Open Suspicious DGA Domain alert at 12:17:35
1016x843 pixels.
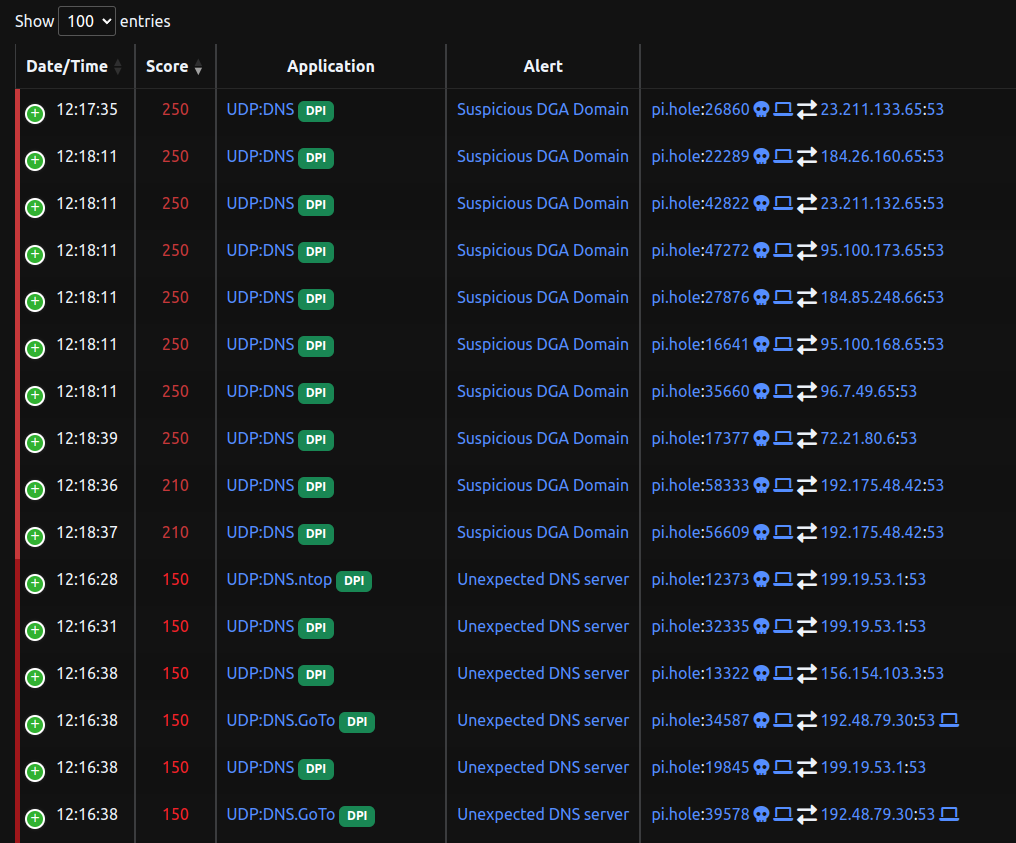[543, 110]
